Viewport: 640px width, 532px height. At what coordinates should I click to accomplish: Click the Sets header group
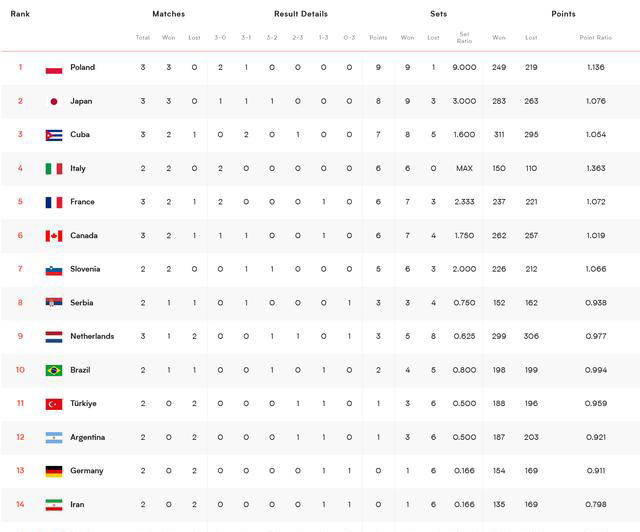point(439,14)
